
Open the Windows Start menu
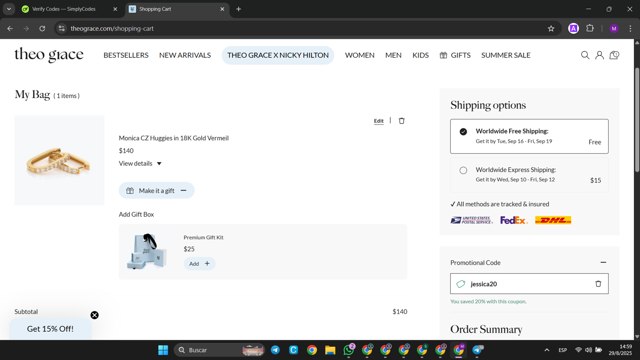pyautogui.click(x=163, y=350)
